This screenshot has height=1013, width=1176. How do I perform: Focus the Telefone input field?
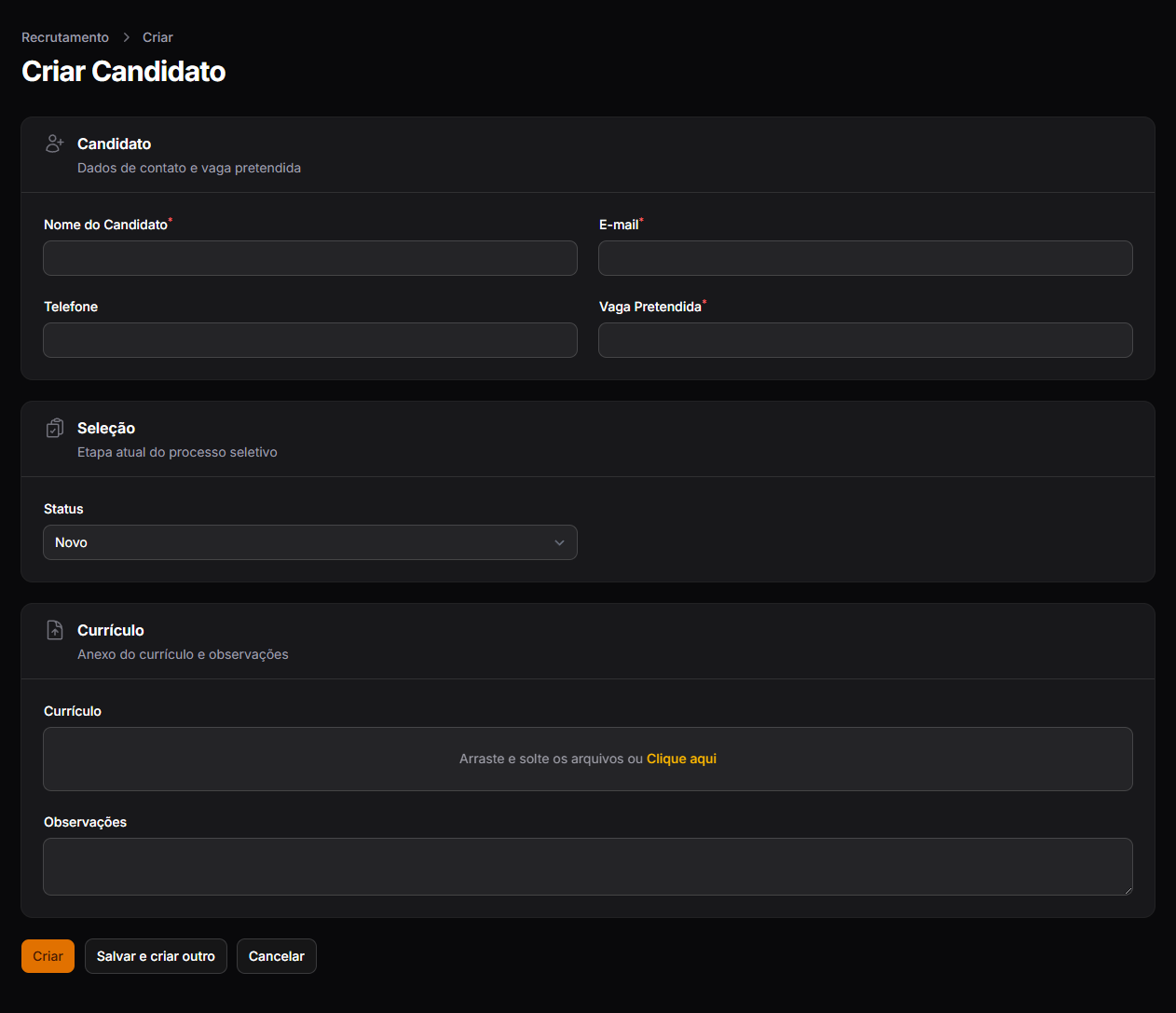point(310,340)
